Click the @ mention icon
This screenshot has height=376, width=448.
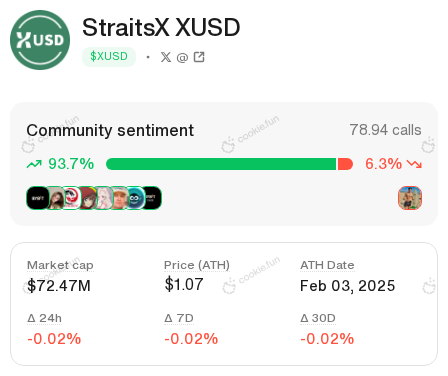point(182,58)
